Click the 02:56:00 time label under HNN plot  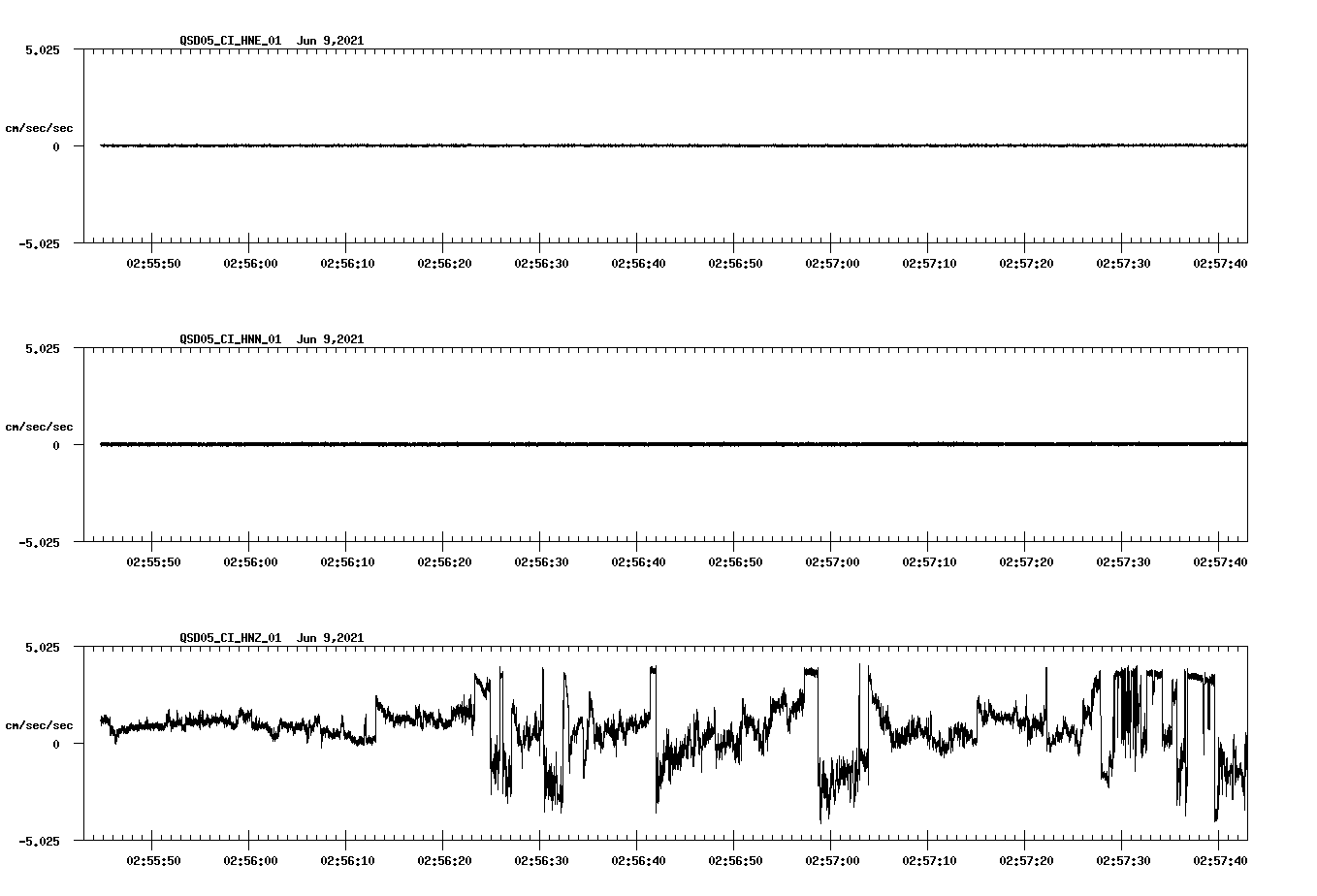coord(250,561)
